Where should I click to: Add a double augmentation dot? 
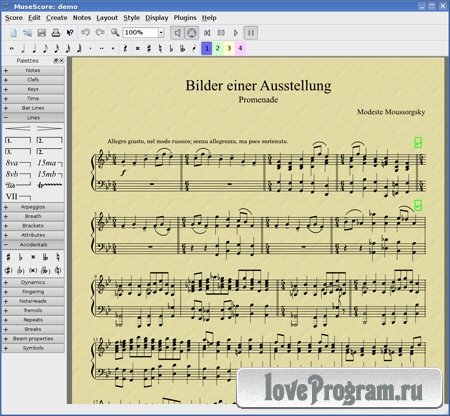[x=102, y=49]
